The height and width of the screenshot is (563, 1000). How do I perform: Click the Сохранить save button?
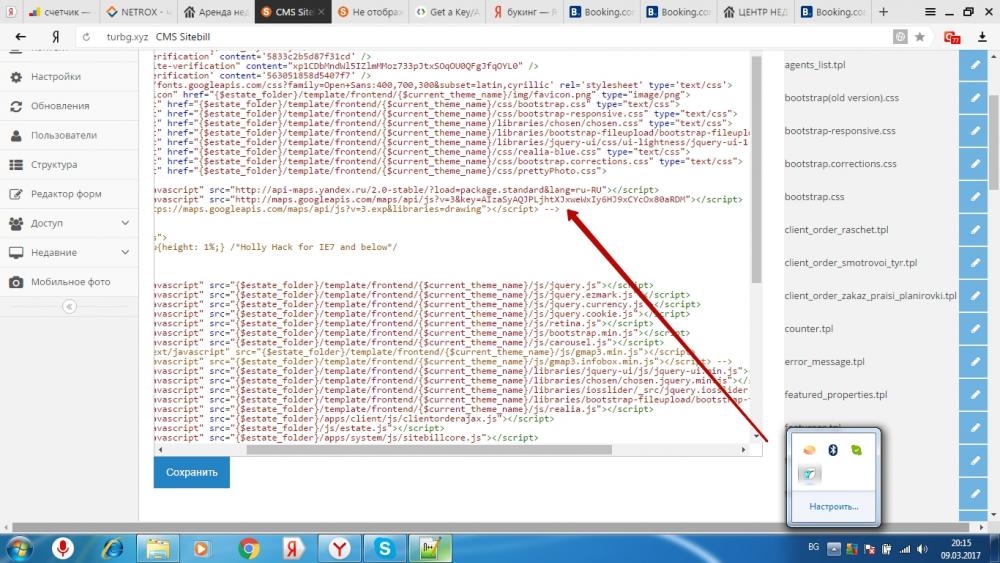(x=191, y=472)
